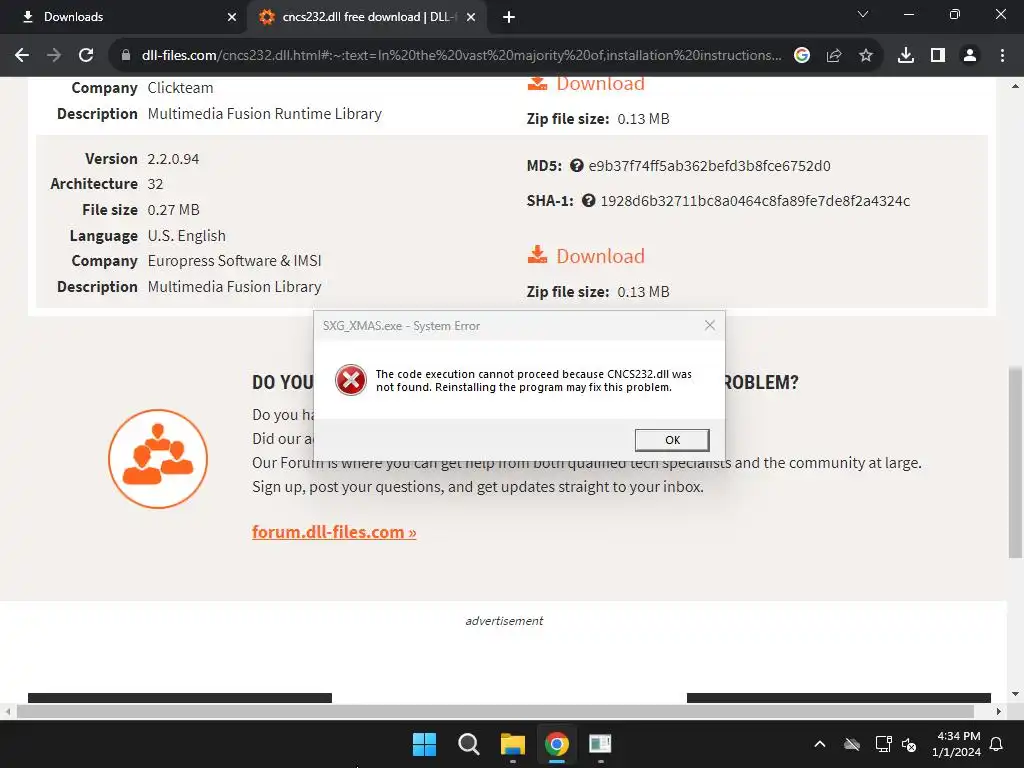Close the cncs232.dll tab
This screenshot has width=1024, height=768.
(x=471, y=17)
